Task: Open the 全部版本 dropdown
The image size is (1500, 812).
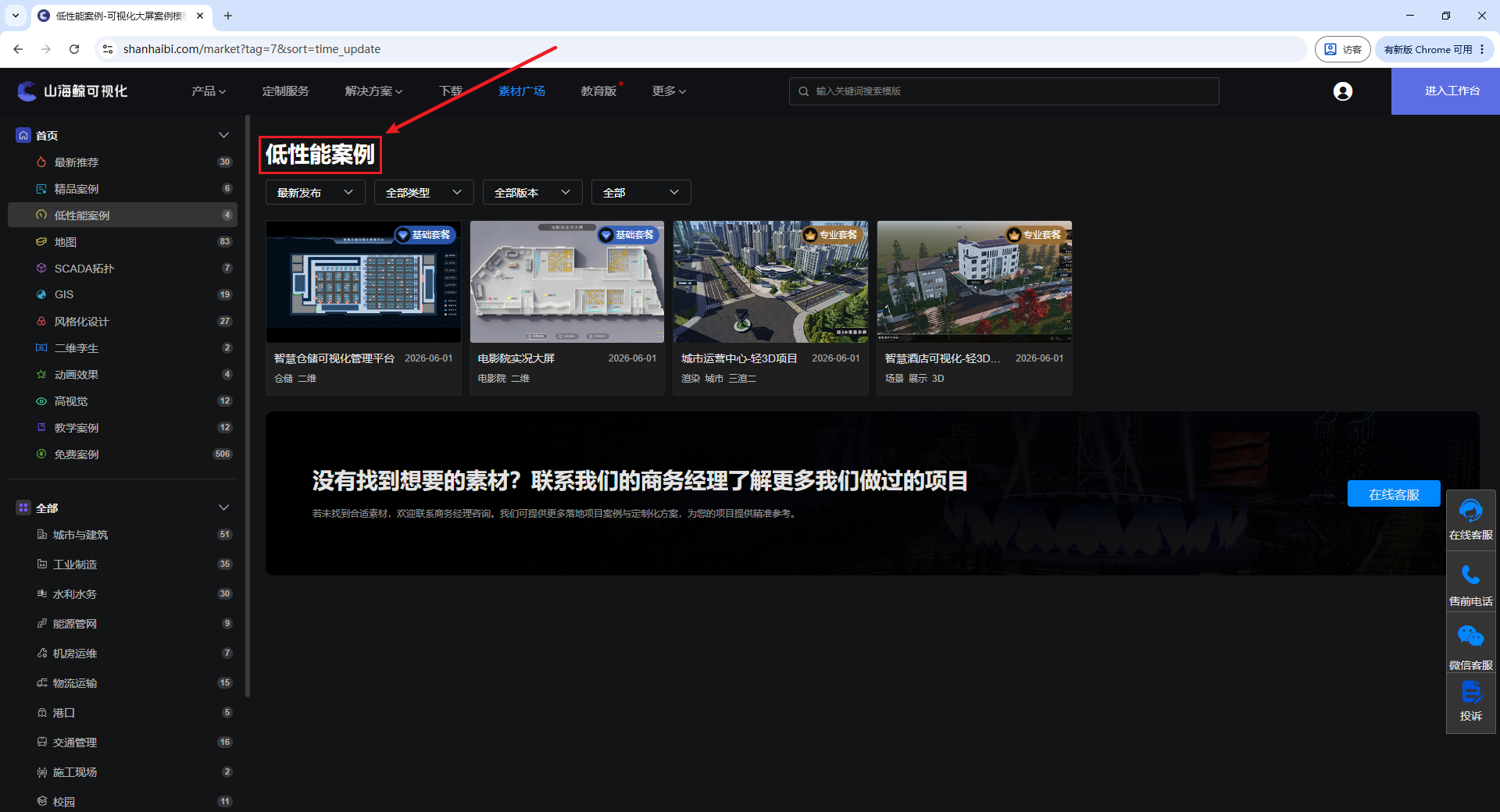Action: (x=533, y=192)
